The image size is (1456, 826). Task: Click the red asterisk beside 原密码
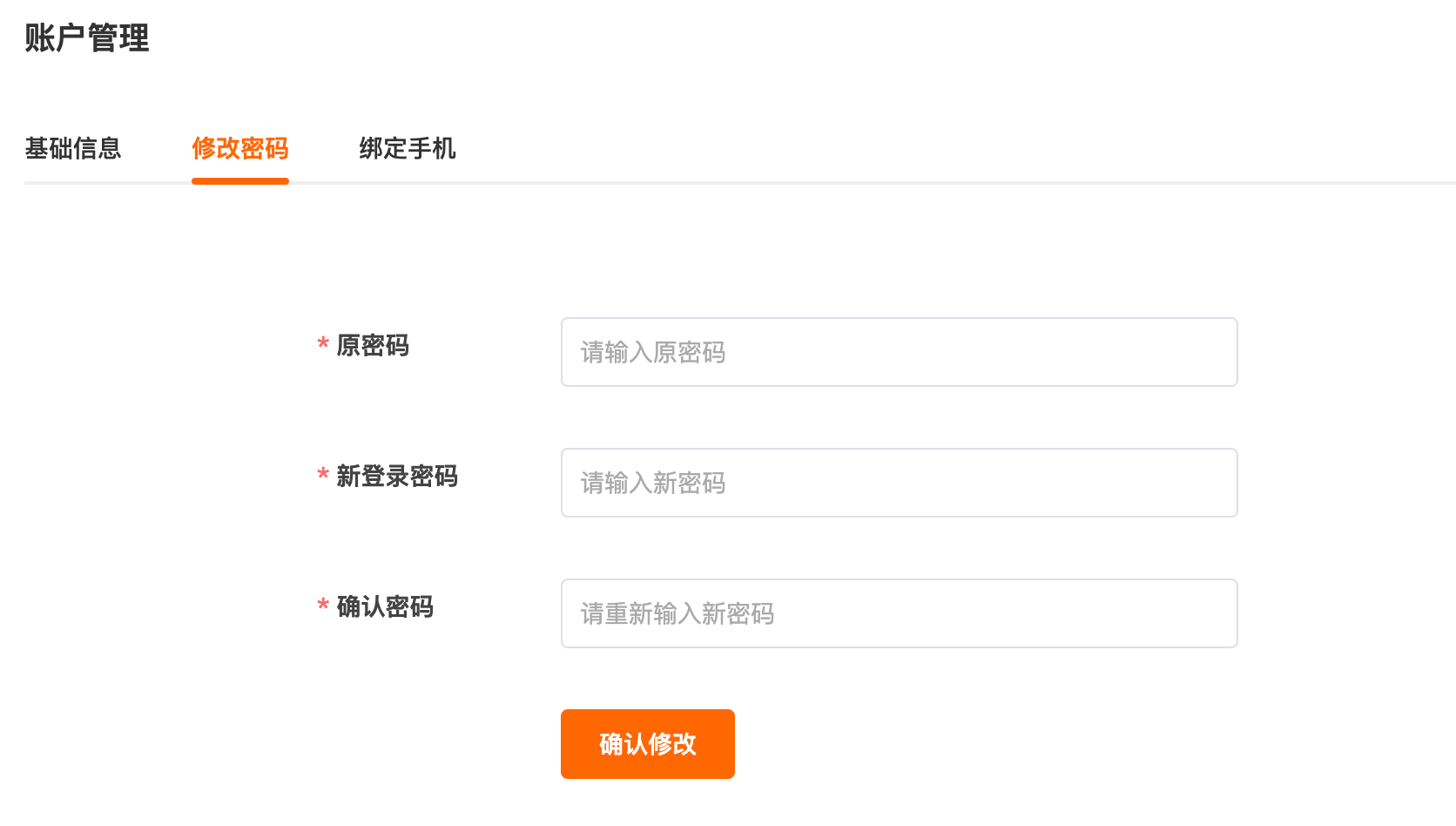coord(323,344)
